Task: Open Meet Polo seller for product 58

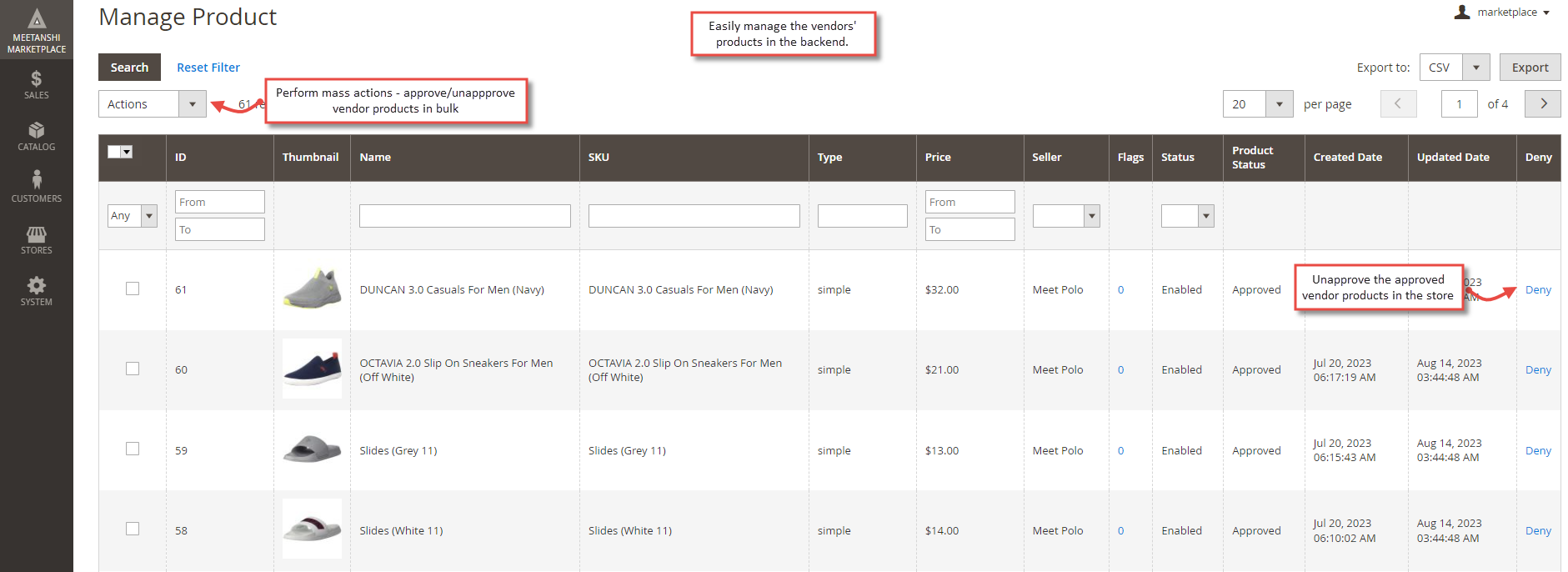Action: pyautogui.click(x=1058, y=531)
